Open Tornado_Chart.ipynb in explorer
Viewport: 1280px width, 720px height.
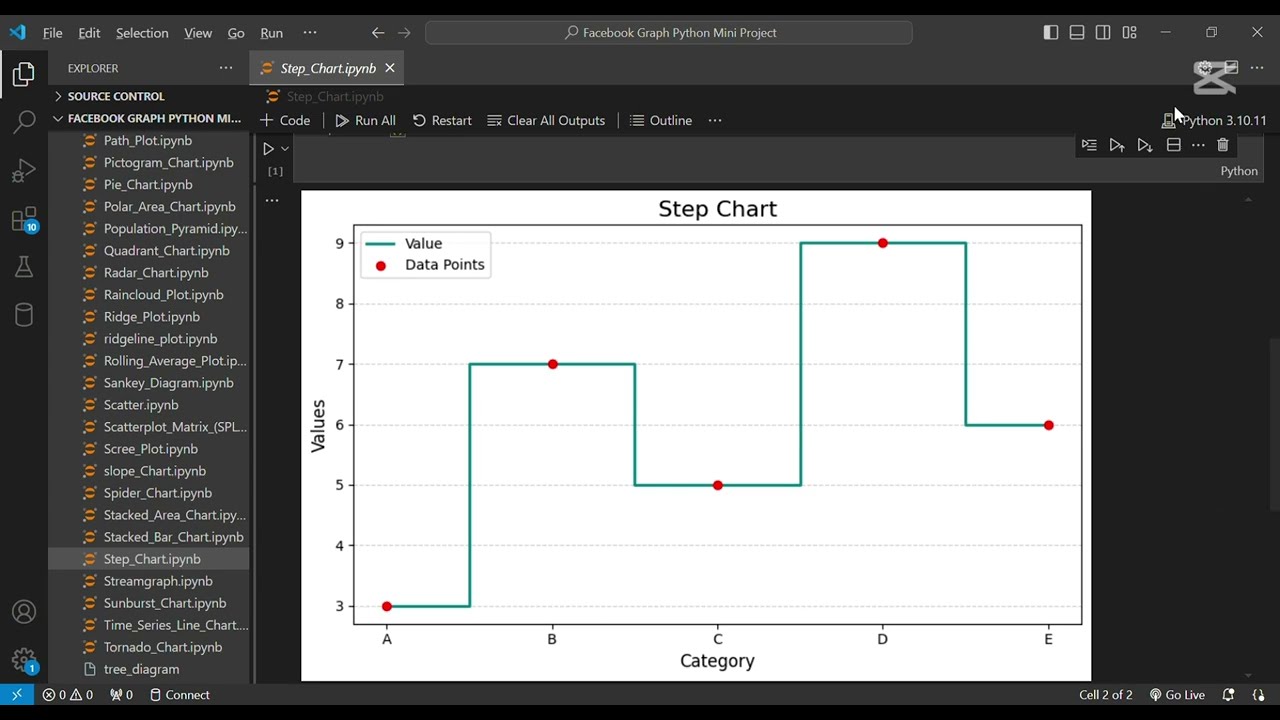163,647
